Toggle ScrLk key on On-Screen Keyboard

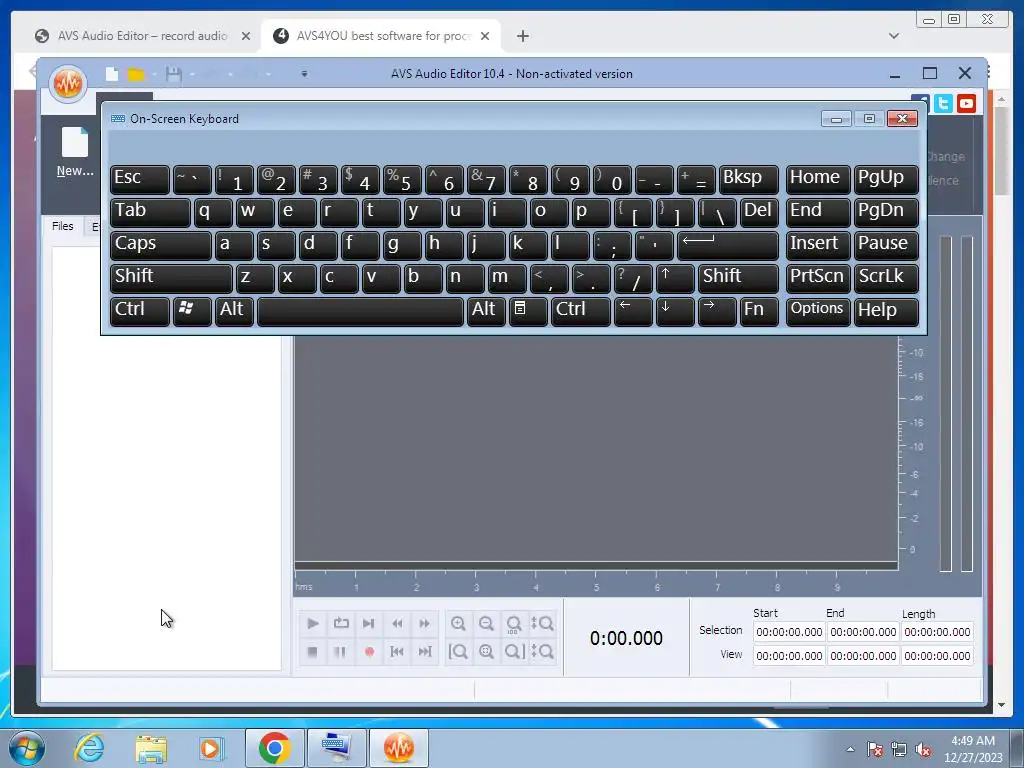click(886, 278)
